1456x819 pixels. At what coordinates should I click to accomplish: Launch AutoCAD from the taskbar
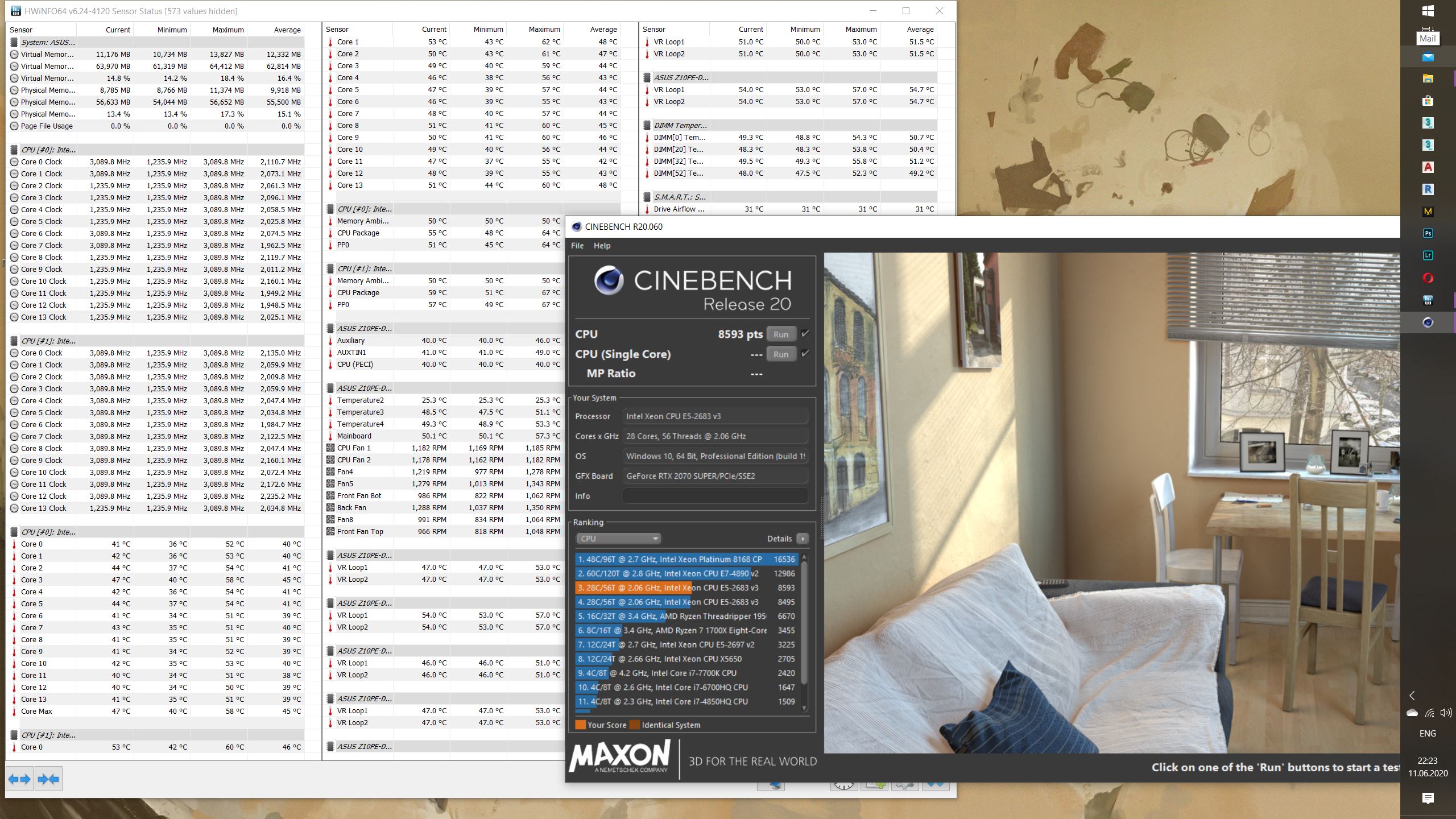point(1428,167)
